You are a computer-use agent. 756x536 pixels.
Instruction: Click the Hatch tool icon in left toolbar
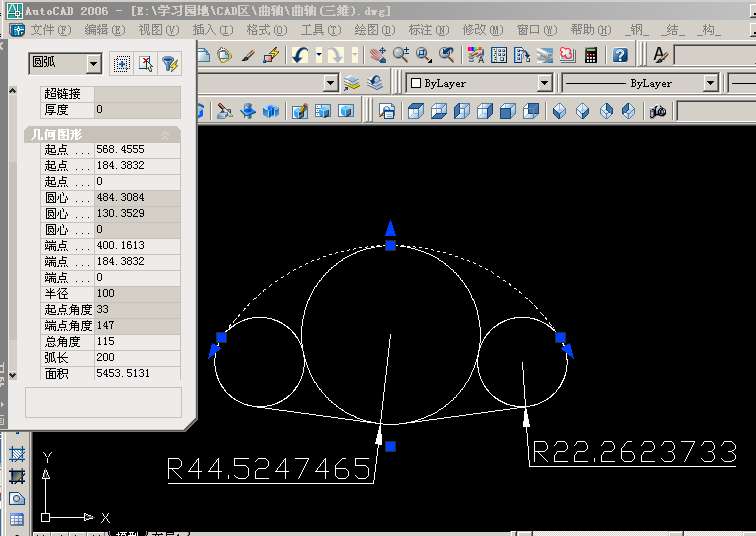pos(17,454)
